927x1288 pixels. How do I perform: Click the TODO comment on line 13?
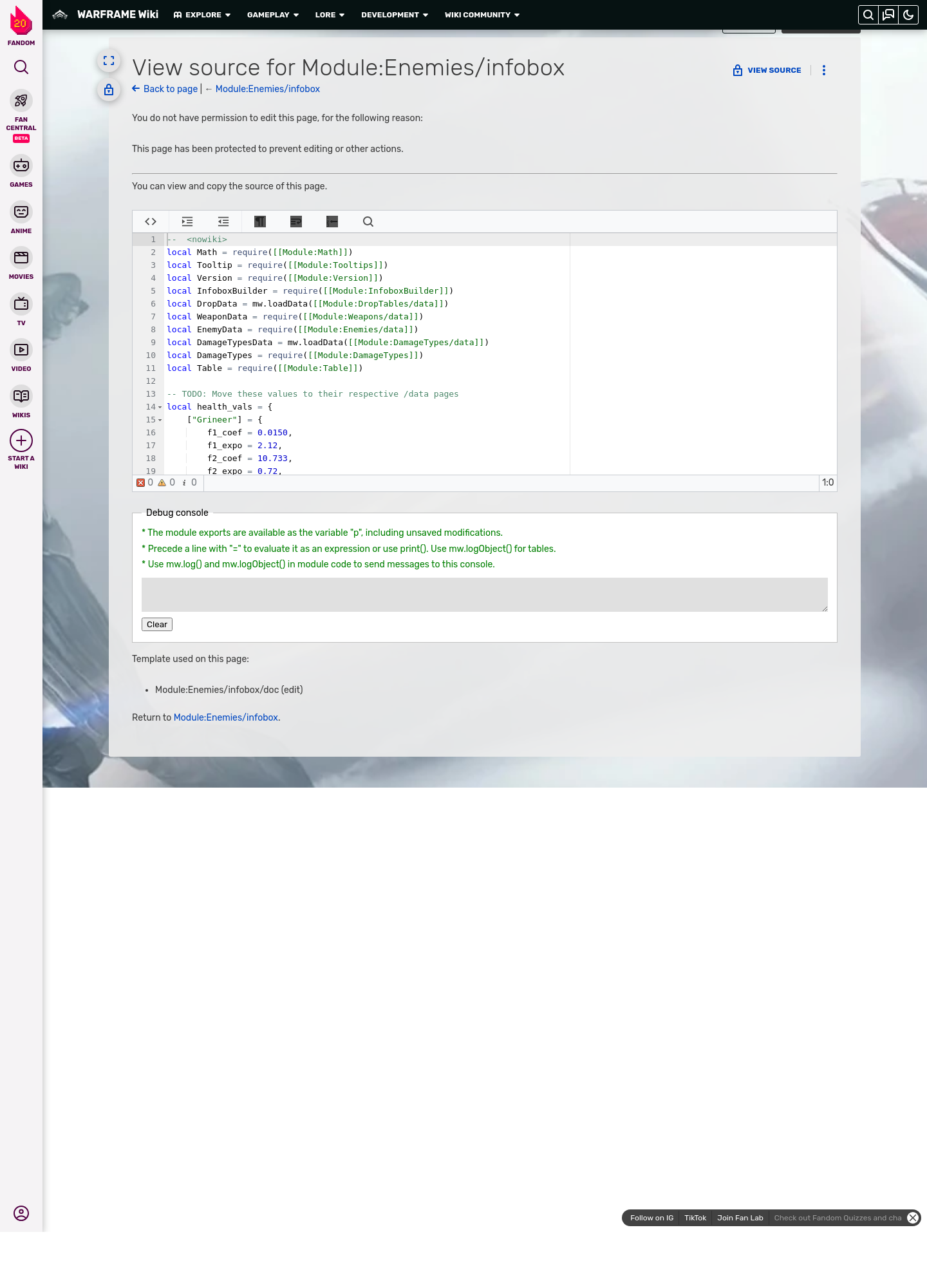pyautogui.click(x=313, y=394)
